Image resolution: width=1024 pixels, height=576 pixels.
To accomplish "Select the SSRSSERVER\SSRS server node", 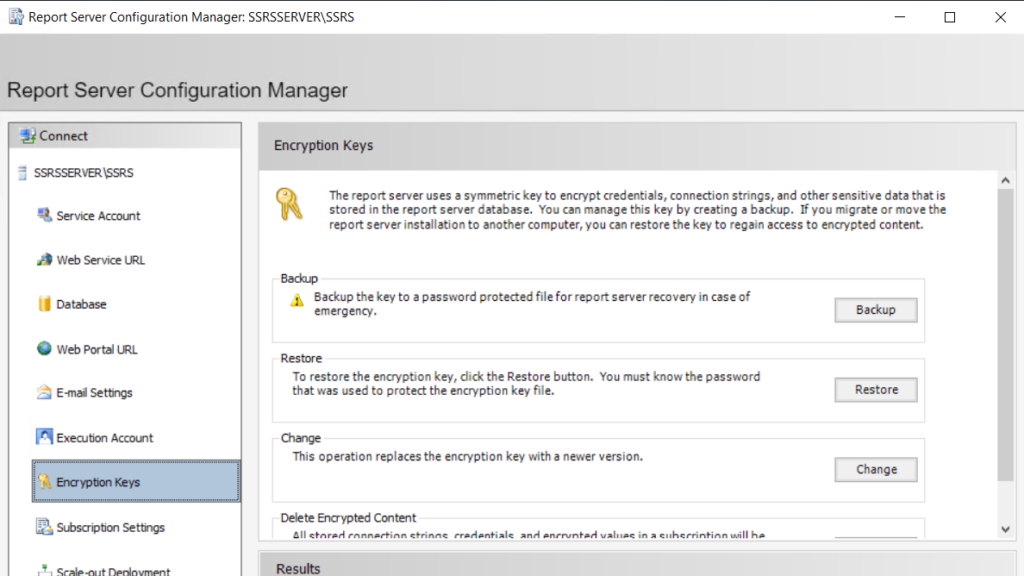I will pyautogui.click(x=84, y=172).
